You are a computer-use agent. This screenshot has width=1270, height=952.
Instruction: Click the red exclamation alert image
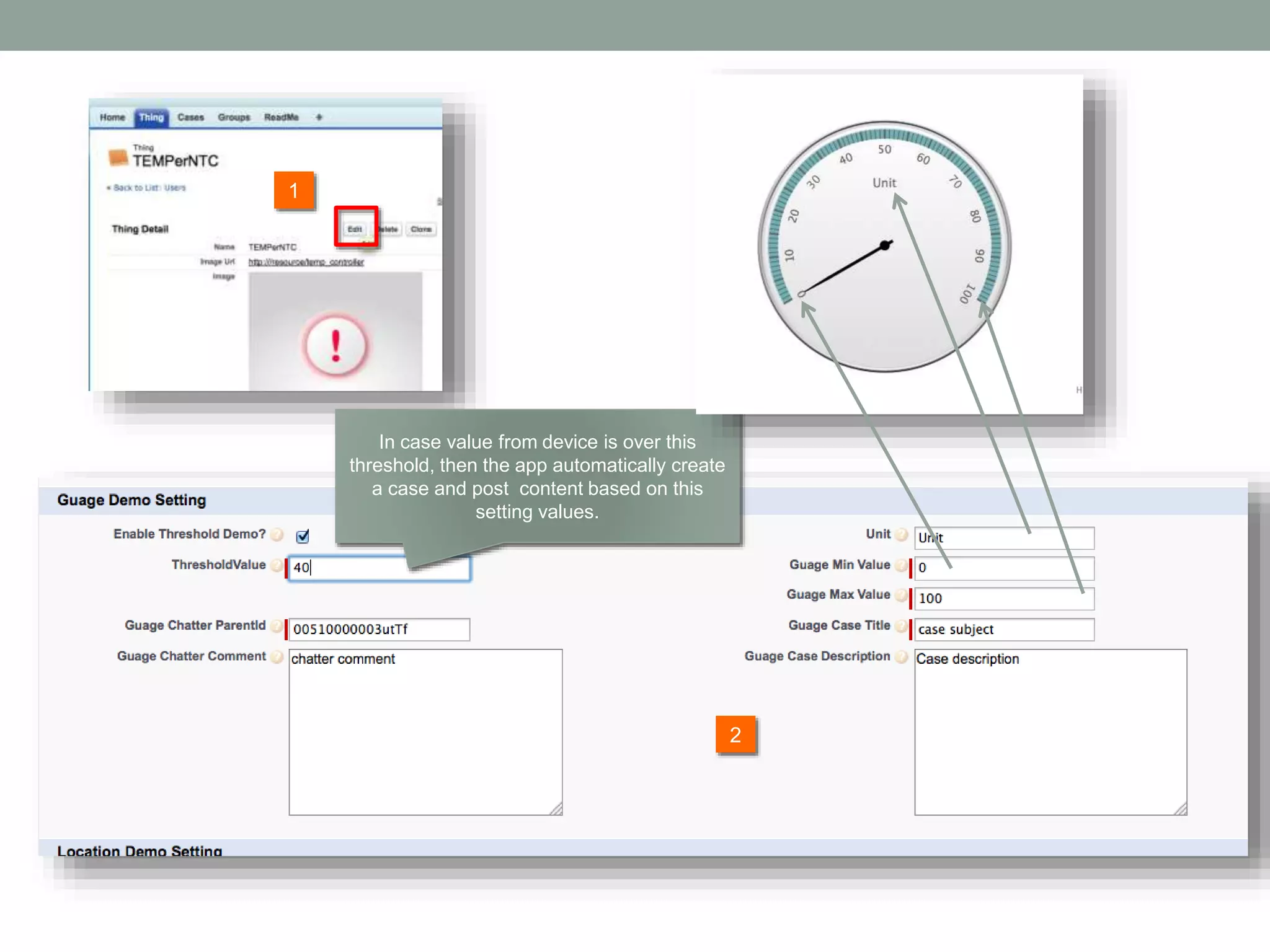[x=335, y=345]
